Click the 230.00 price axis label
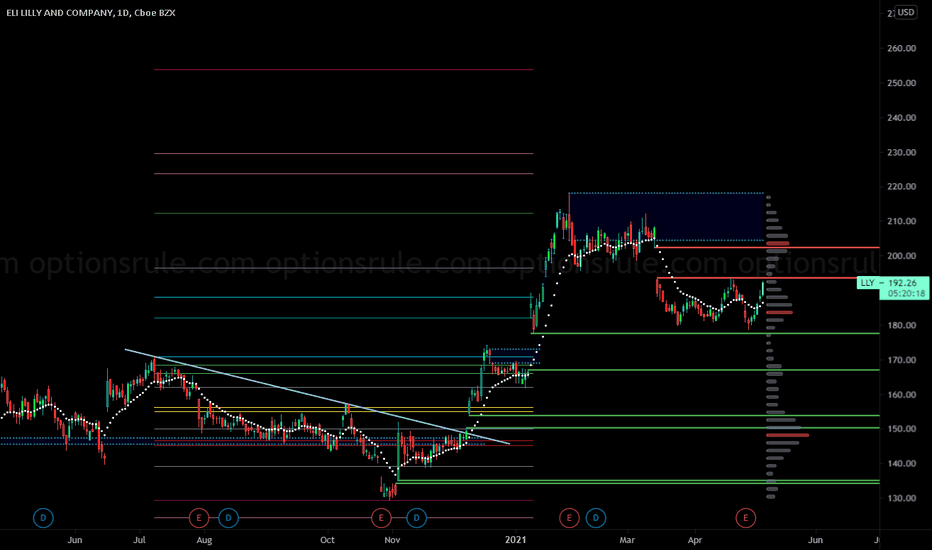 (x=902, y=152)
